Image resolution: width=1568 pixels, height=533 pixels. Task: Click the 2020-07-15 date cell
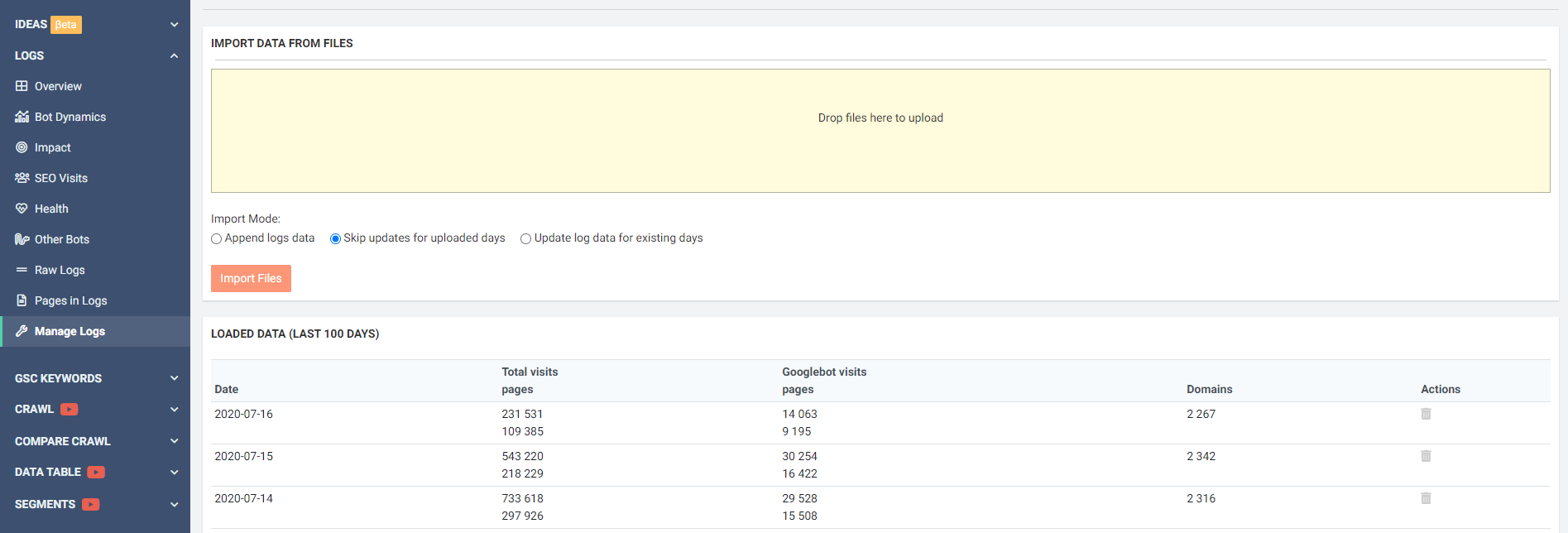243,456
